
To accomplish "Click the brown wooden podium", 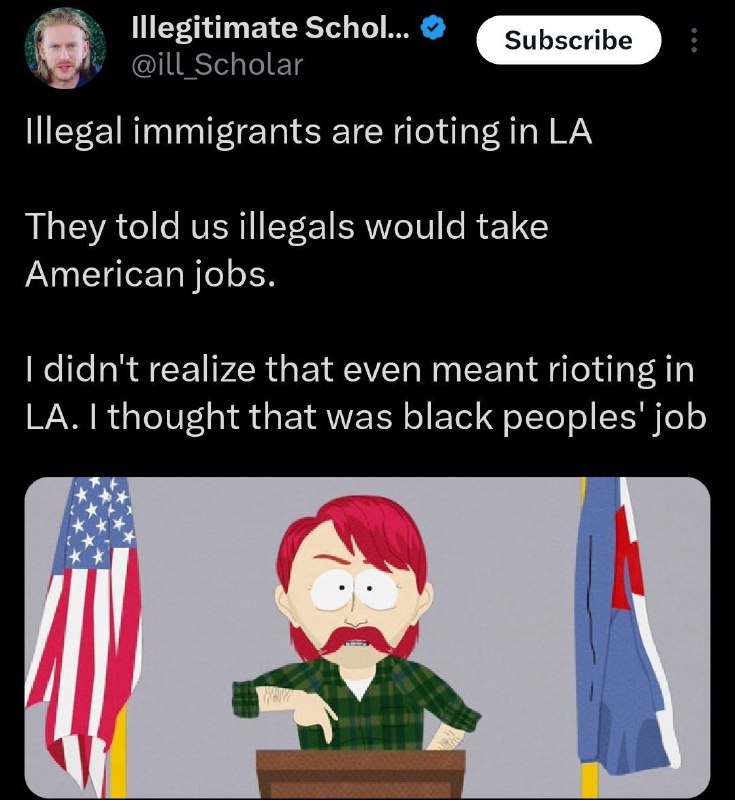I will [x=361, y=774].
